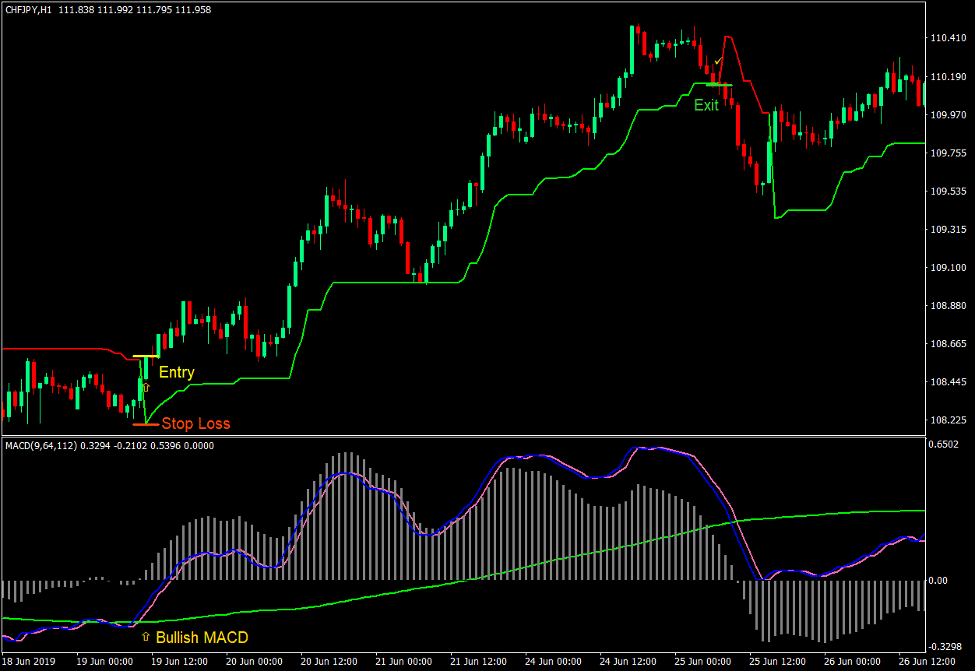Image resolution: width=977 pixels, height=672 pixels.
Task: Select the Bullish MACD text label
Action: point(201,636)
